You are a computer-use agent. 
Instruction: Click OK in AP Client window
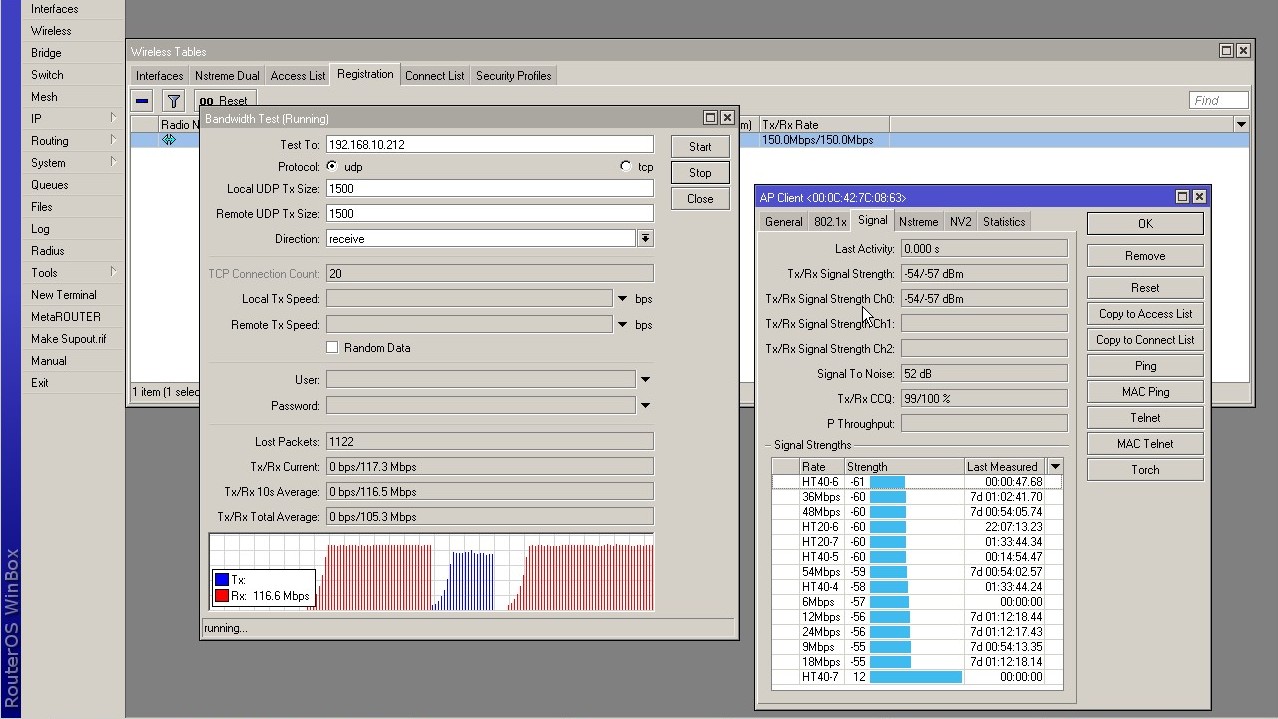coord(1145,224)
